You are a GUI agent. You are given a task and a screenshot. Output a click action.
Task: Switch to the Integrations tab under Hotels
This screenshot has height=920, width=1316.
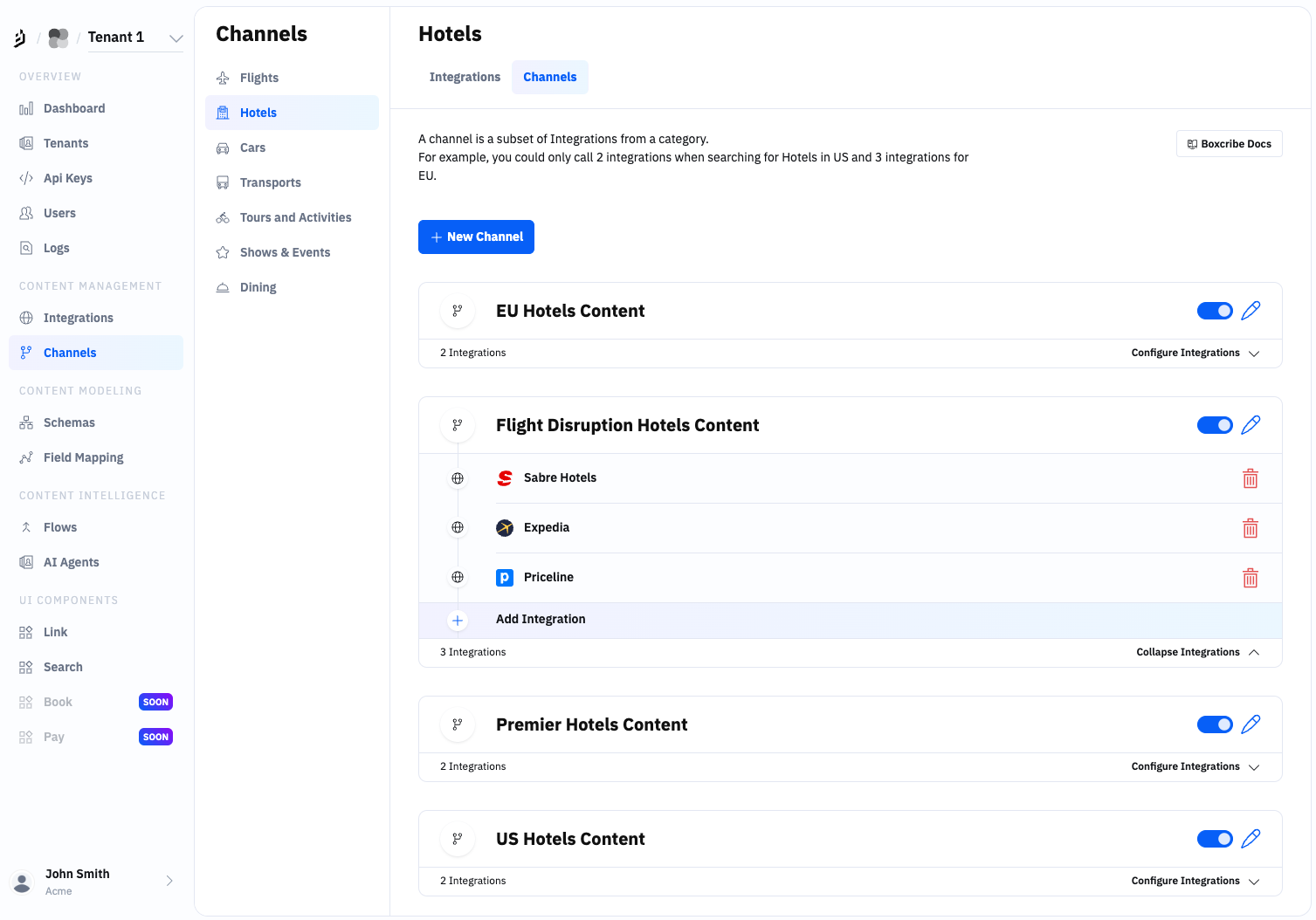465,77
